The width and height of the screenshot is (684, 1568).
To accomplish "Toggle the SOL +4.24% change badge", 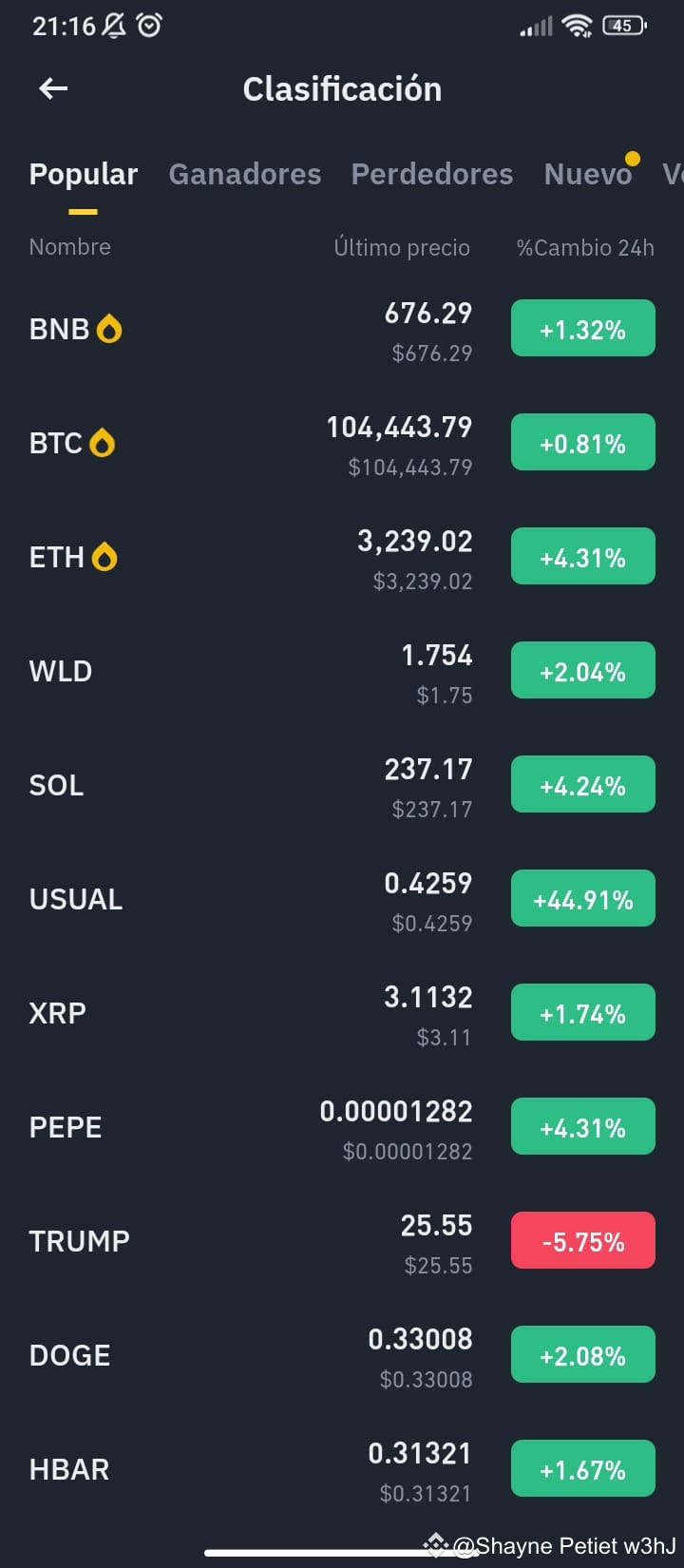I will pyautogui.click(x=583, y=785).
